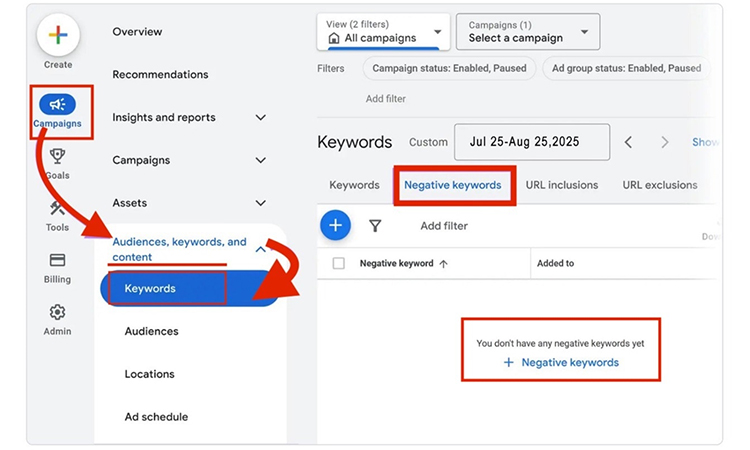Expand the Campaigns menu section
Screen dimensions: 750x450
(261, 160)
